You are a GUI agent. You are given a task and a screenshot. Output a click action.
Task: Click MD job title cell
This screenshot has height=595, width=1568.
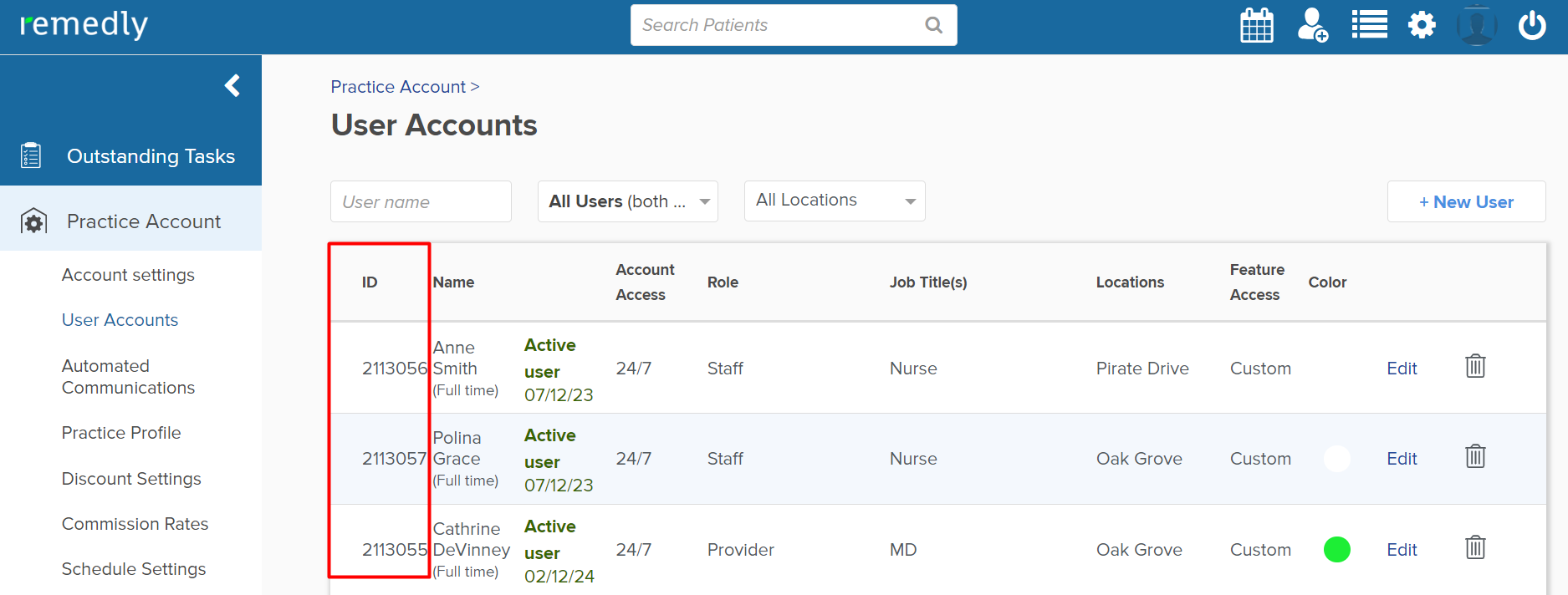(903, 550)
